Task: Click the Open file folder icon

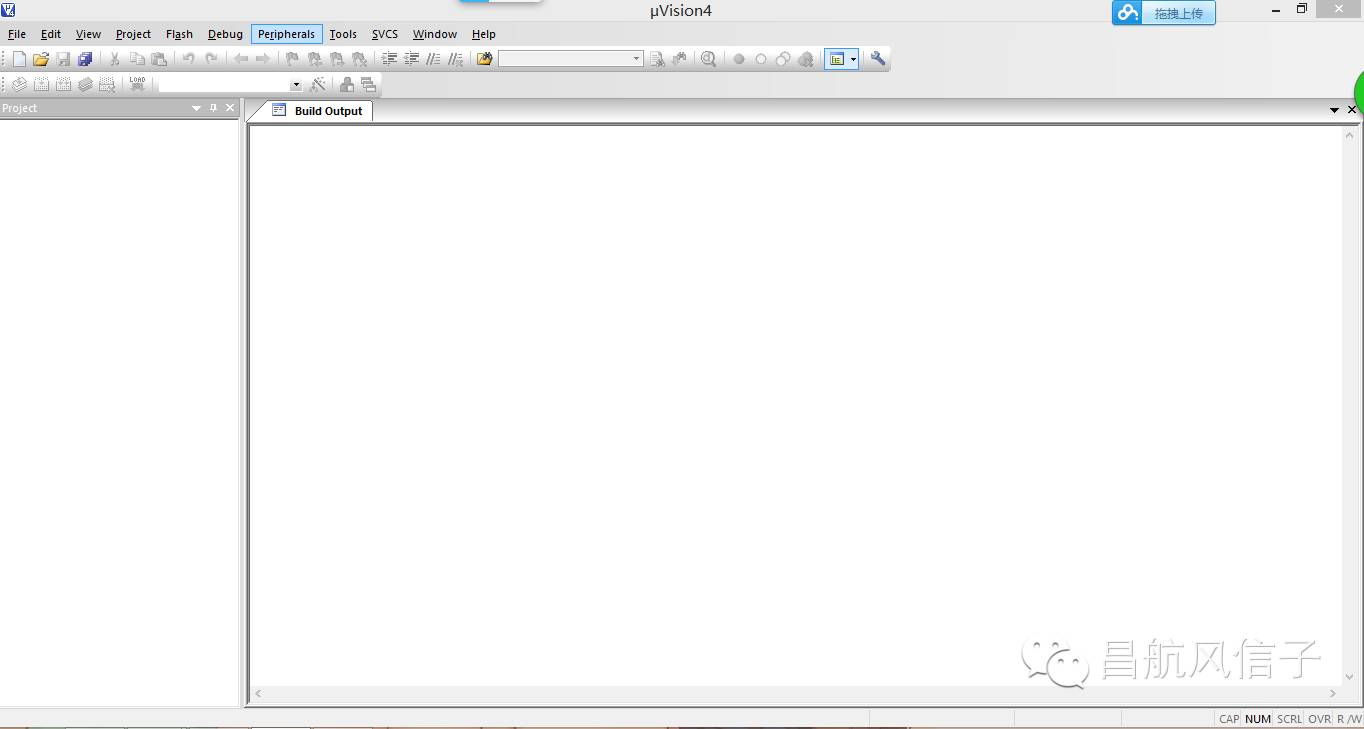Action: 41,59
